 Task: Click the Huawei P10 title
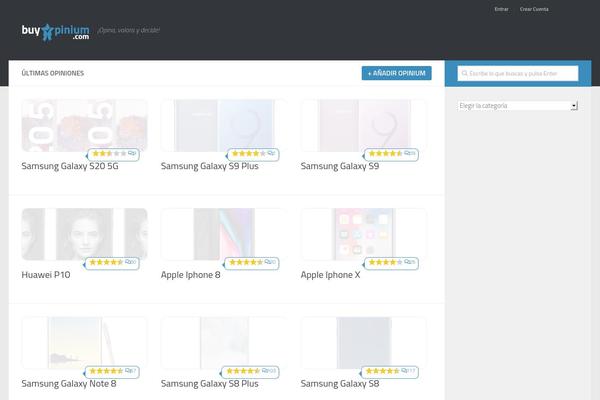point(46,275)
